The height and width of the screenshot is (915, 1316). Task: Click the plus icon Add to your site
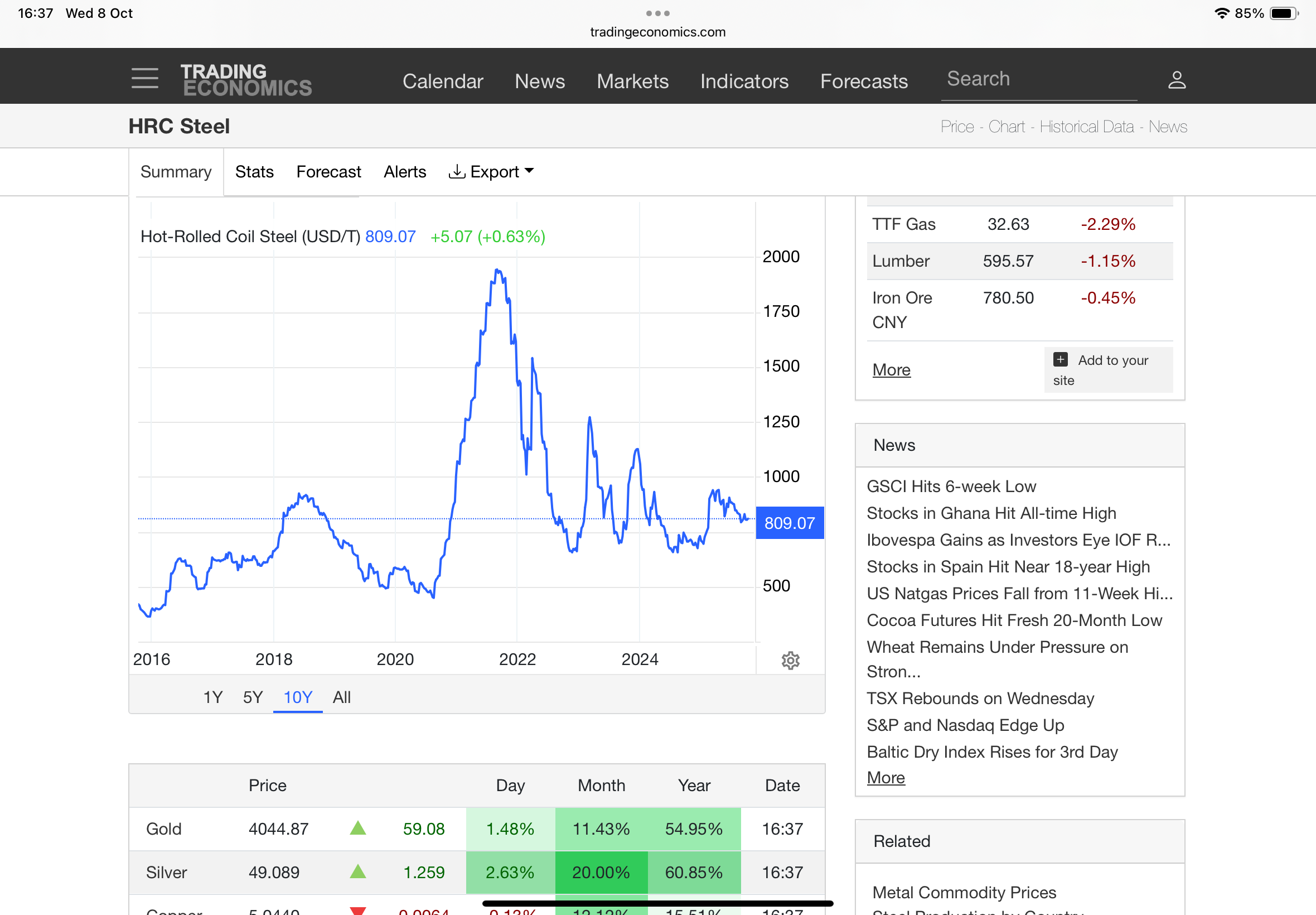[x=1060, y=359]
